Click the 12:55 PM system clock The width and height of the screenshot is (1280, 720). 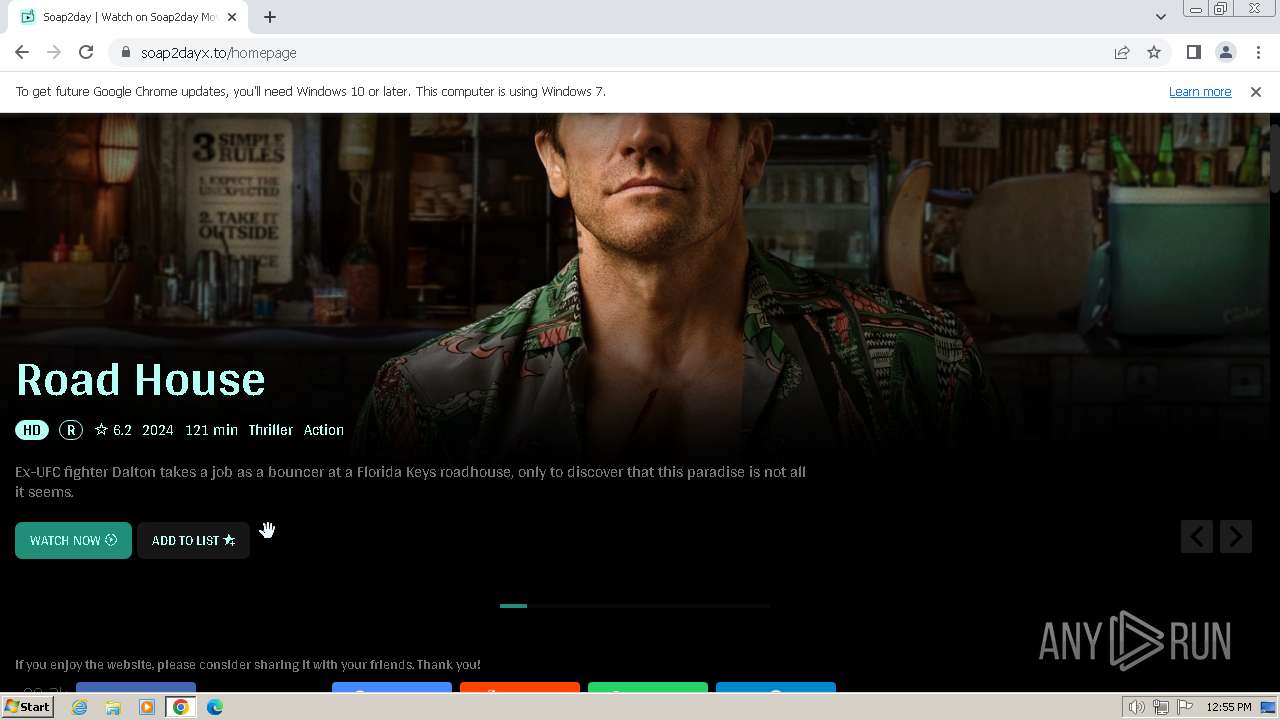(1229, 707)
